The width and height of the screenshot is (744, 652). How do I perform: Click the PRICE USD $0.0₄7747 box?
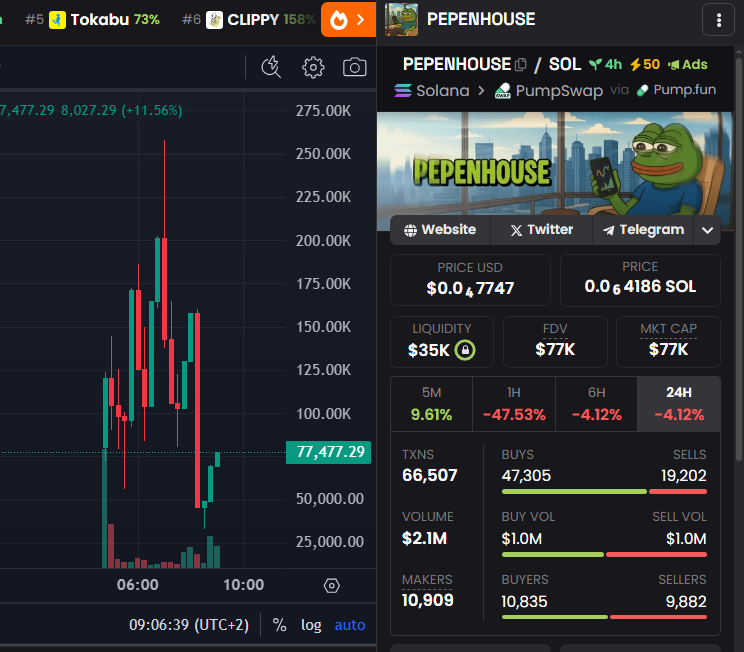[470, 280]
